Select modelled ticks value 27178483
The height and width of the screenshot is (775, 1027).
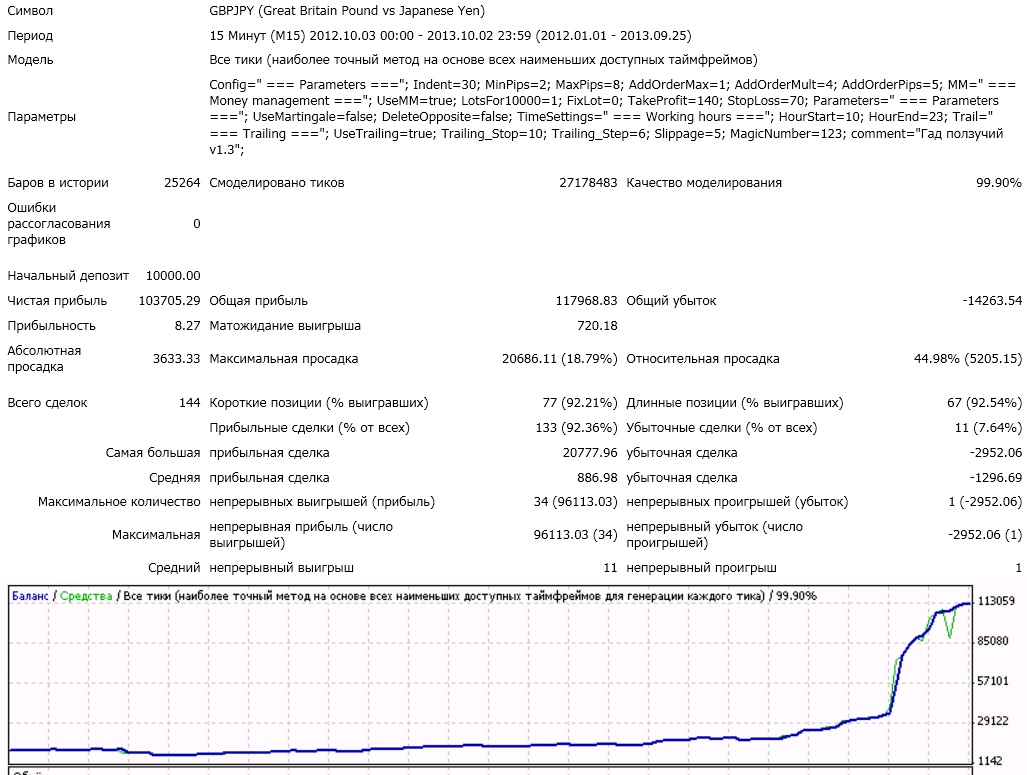tap(588, 183)
